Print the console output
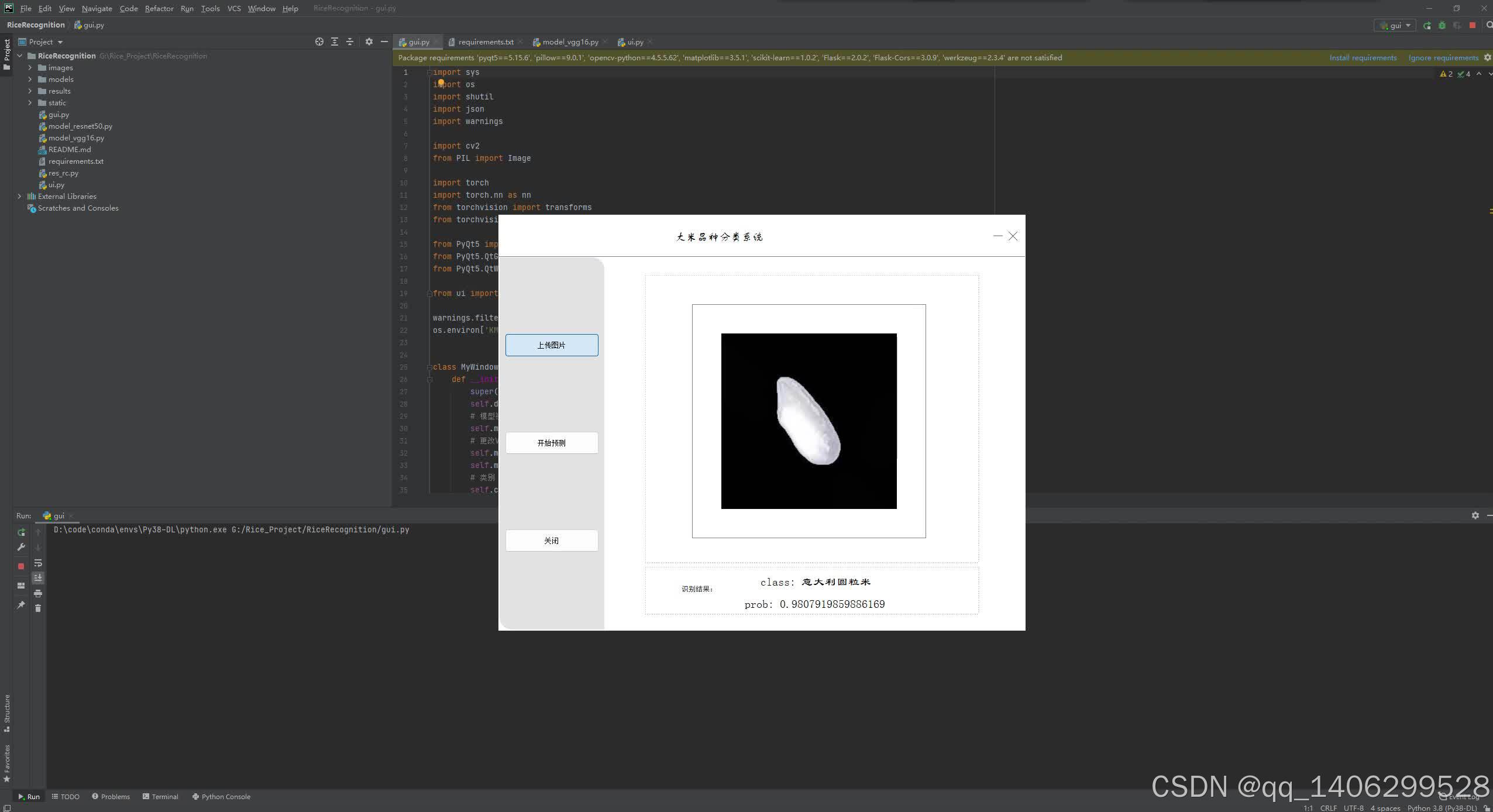Viewport: 1493px width, 812px height. pyautogui.click(x=38, y=593)
